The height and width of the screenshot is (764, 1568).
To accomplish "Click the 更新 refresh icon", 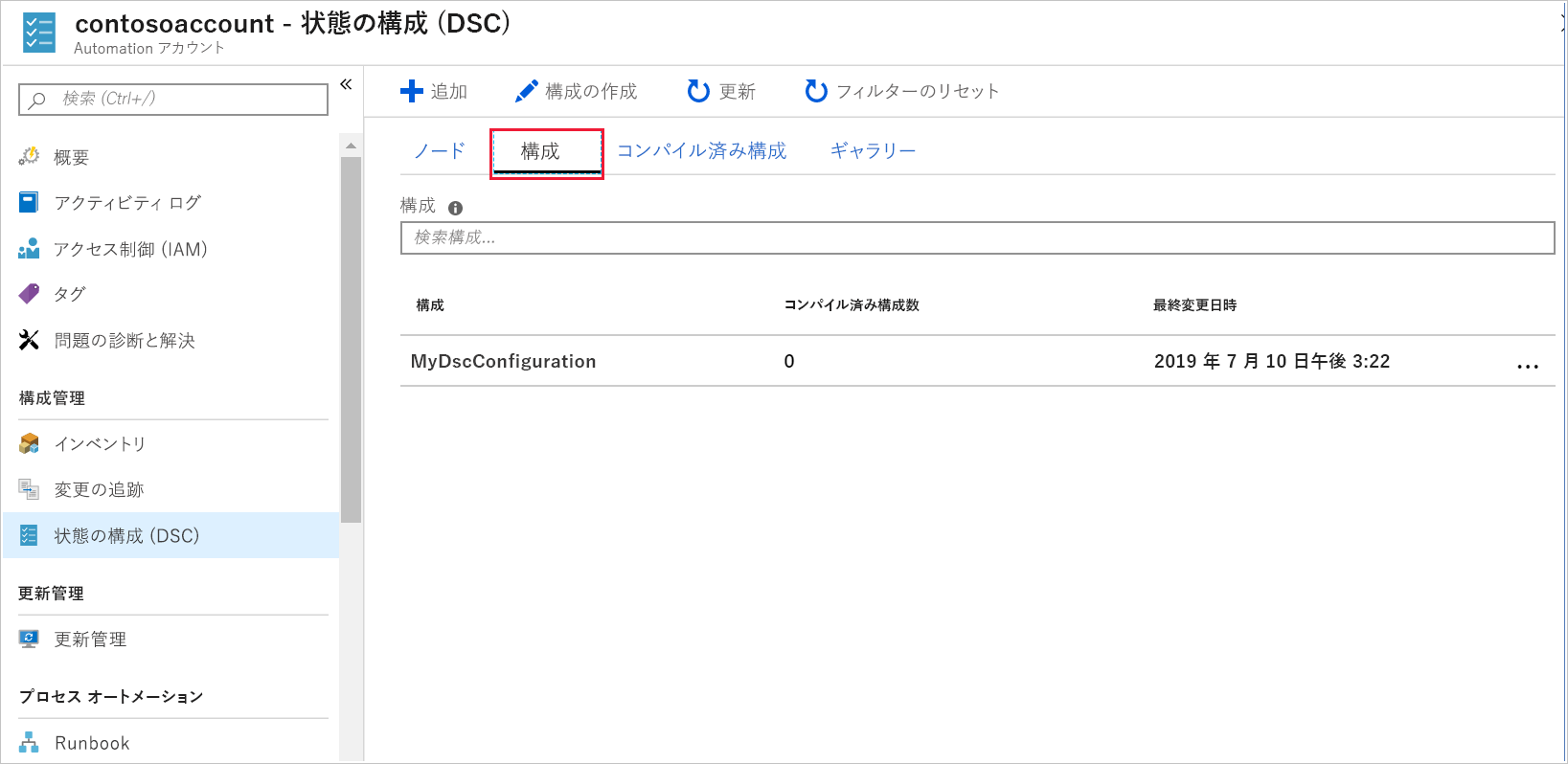I will (698, 91).
